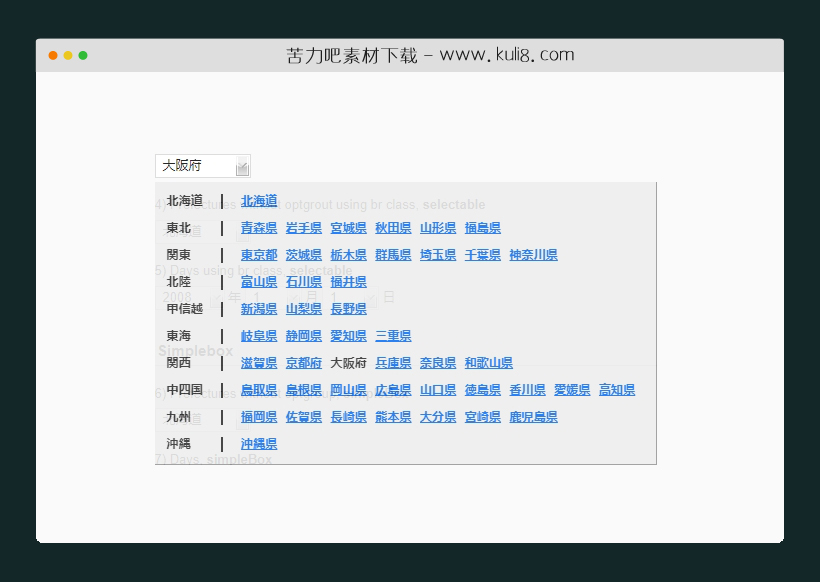Select the 新潟県 (Niigata) link
The height and width of the screenshot is (582, 820).
[x=258, y=308]
